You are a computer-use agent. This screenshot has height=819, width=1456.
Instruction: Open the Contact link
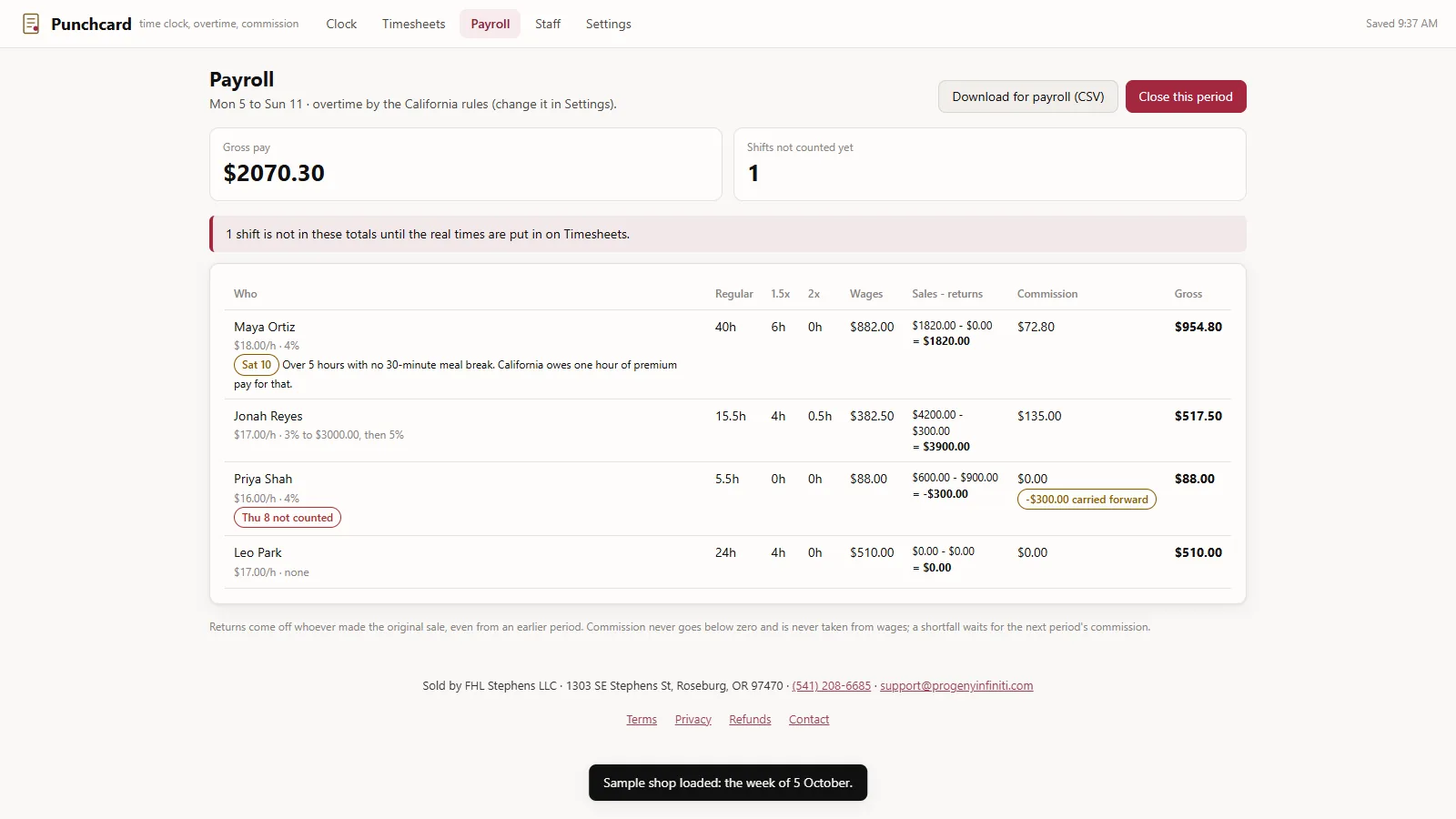click(809, 720)
